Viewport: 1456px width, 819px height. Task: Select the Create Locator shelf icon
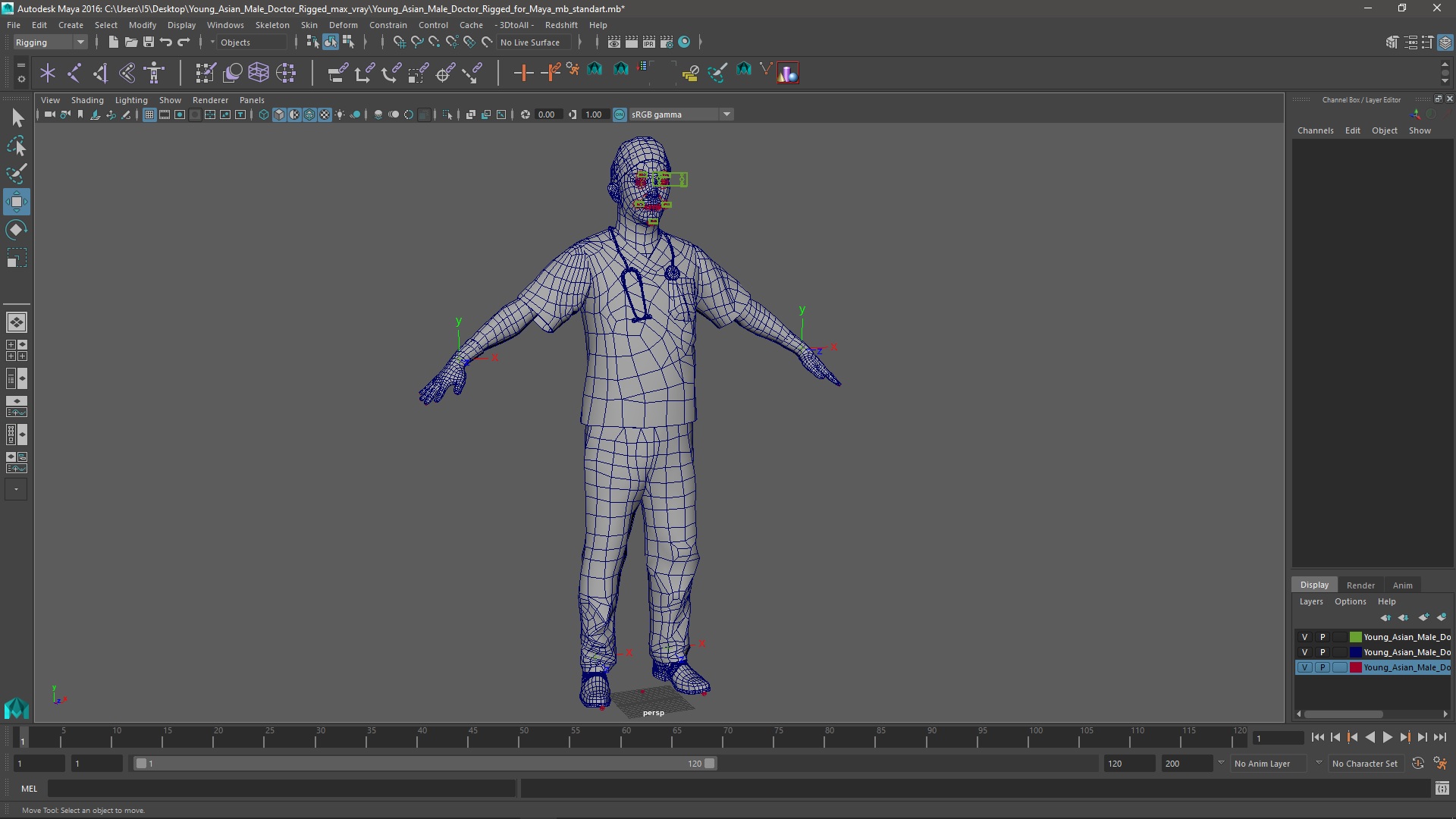point(48,73)
